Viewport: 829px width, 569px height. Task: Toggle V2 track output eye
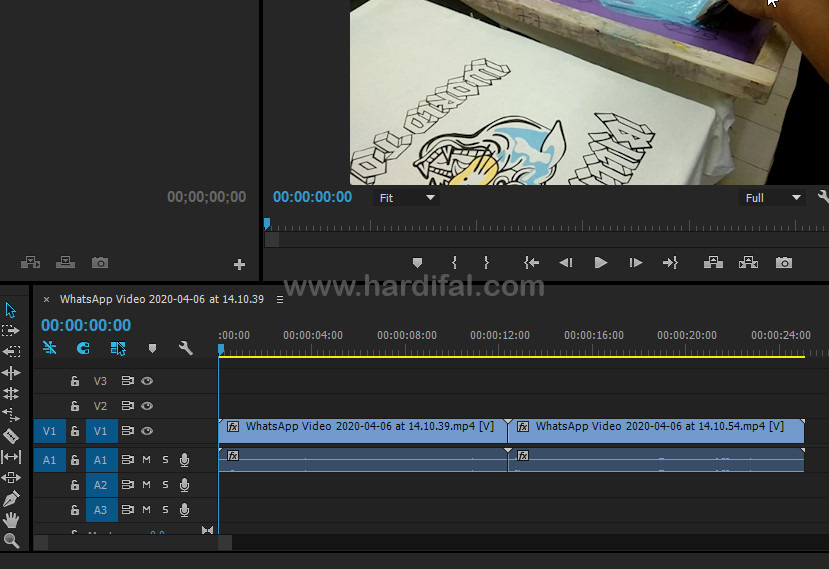[x=147, y=406]
